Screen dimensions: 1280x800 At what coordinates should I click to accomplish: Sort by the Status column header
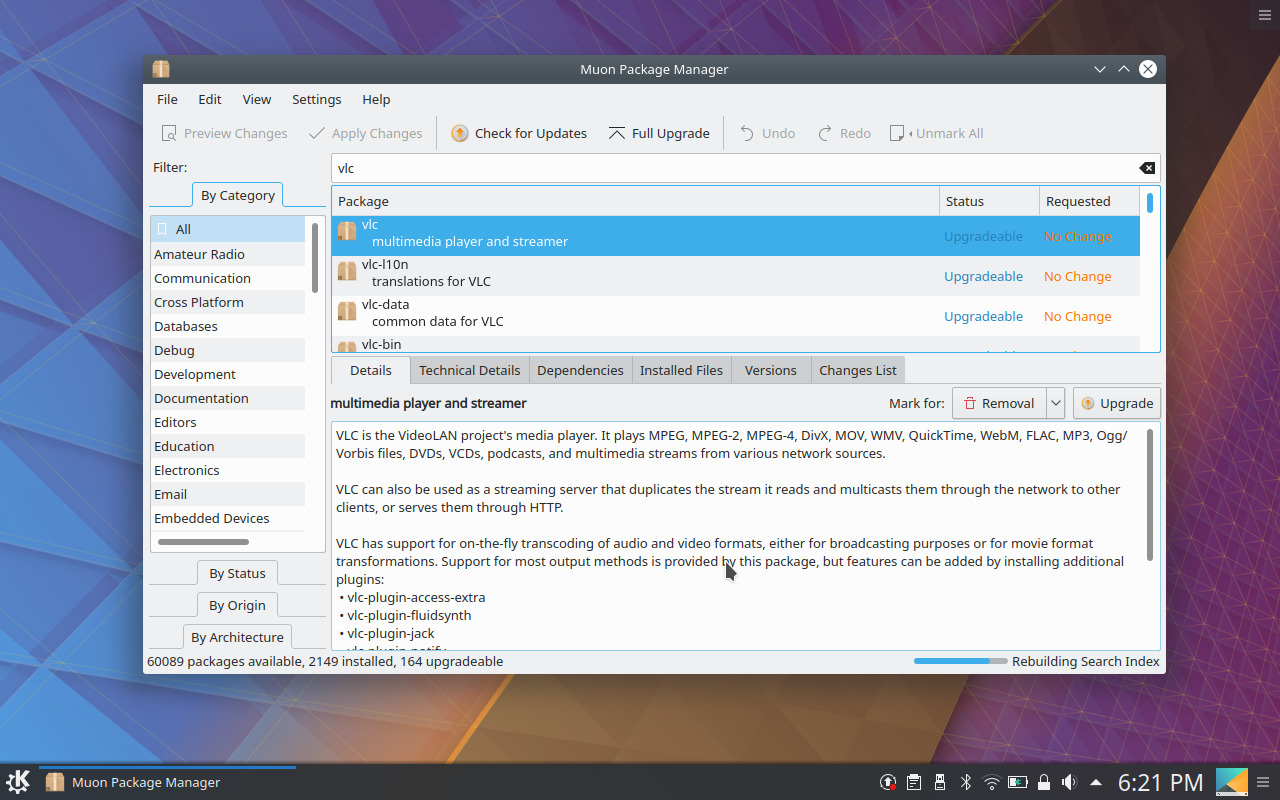click(990, 201)
